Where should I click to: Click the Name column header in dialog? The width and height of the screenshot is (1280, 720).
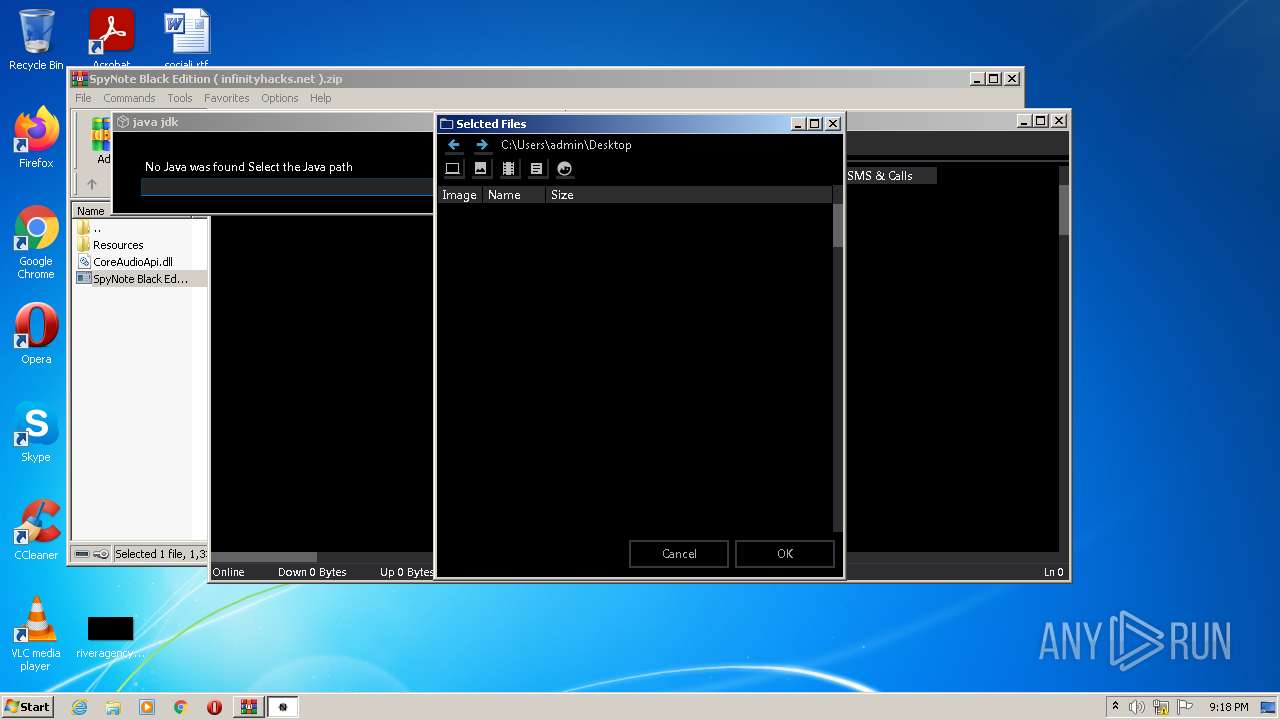514,195
